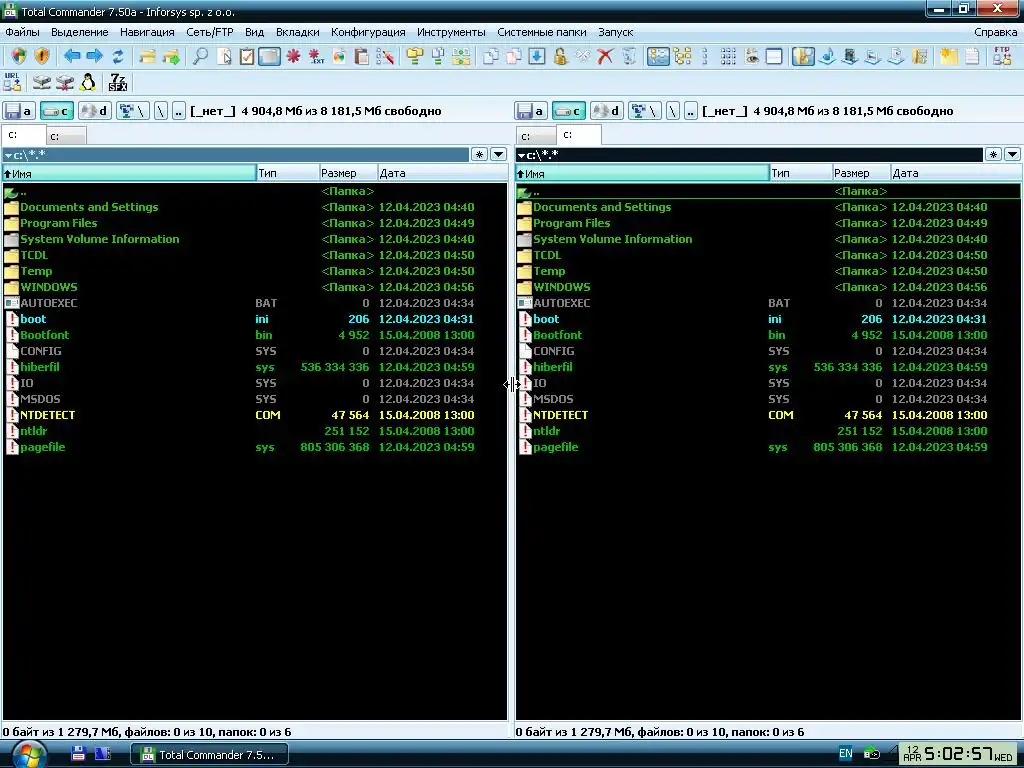Image resolution: width=1024 pixels, height=768 pixels.
Task: Click the floppy disk quick launch icon
Action: tap(78, 754)
